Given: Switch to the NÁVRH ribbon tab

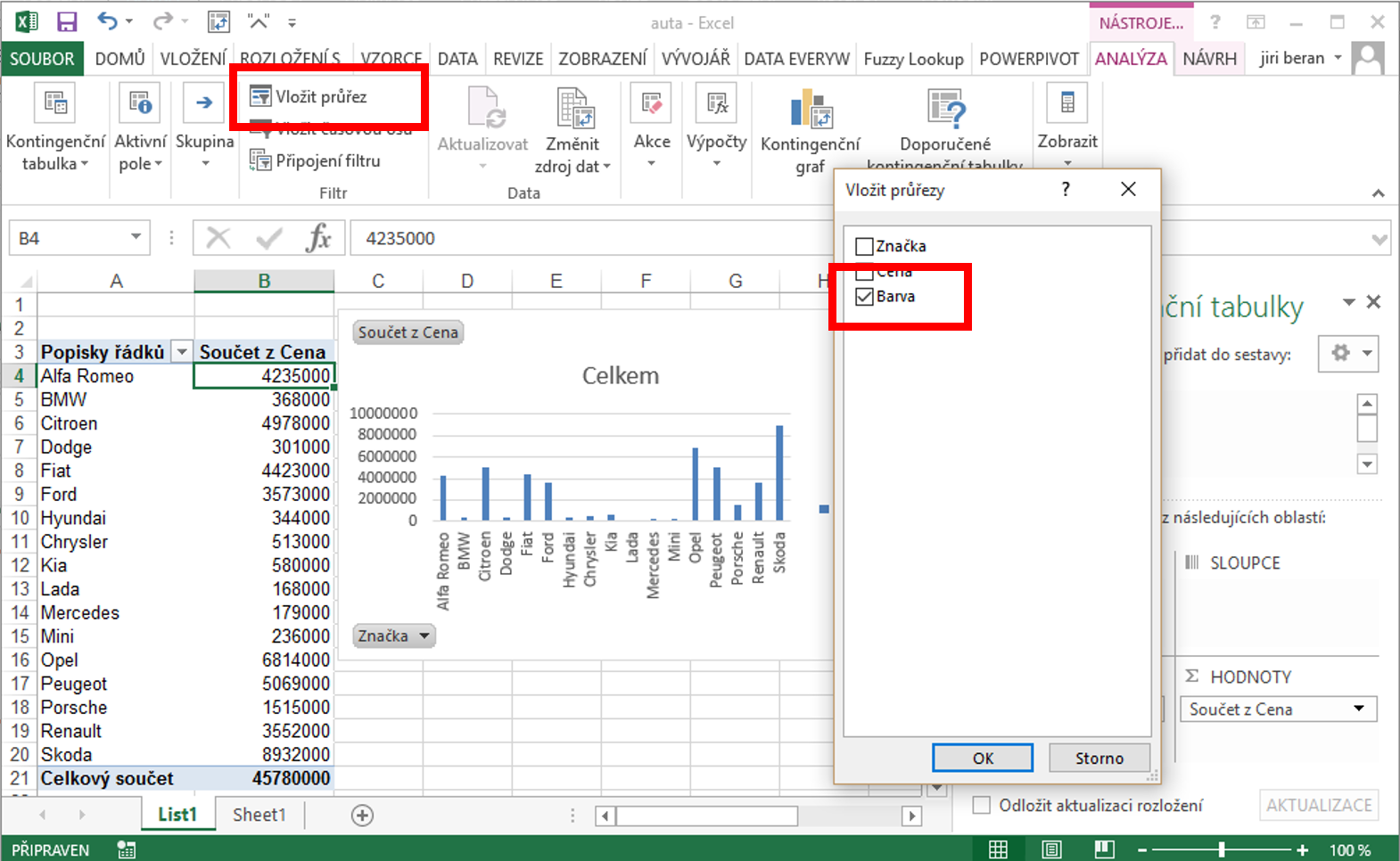Looking at the screenshot, I should coord(1209,59).
